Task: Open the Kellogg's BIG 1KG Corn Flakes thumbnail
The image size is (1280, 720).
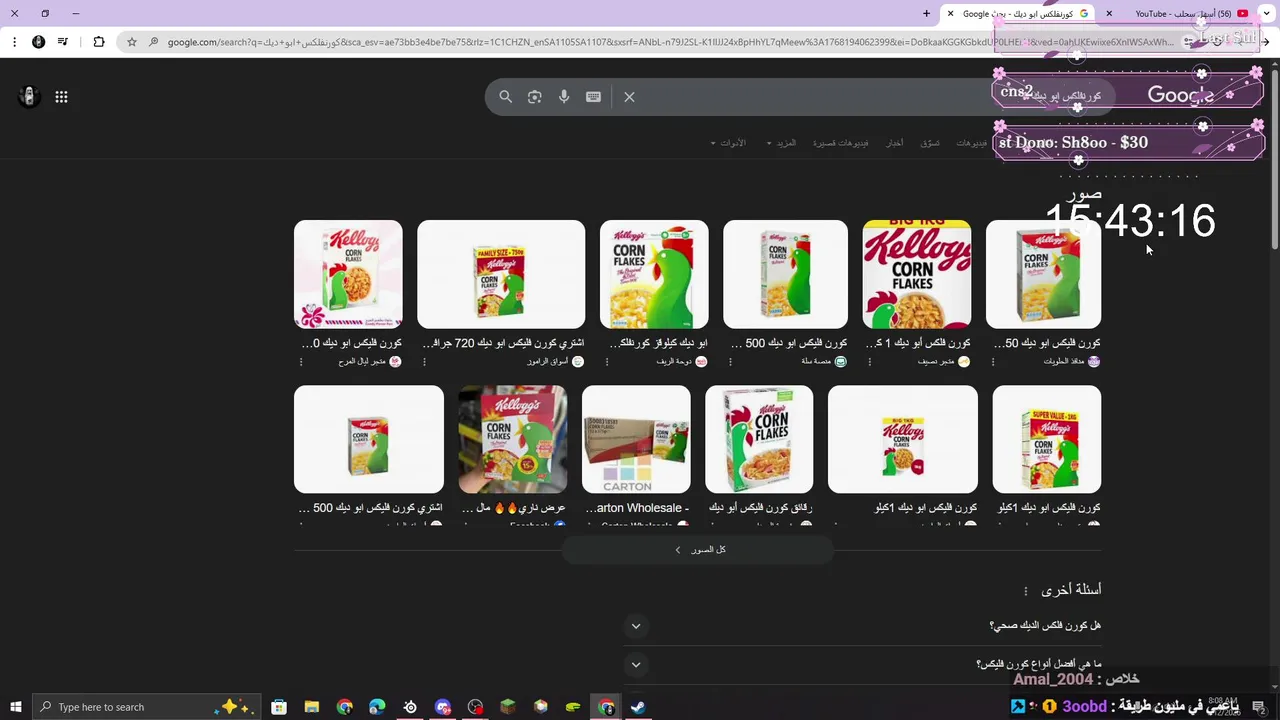Action: (x=917, y=274)
